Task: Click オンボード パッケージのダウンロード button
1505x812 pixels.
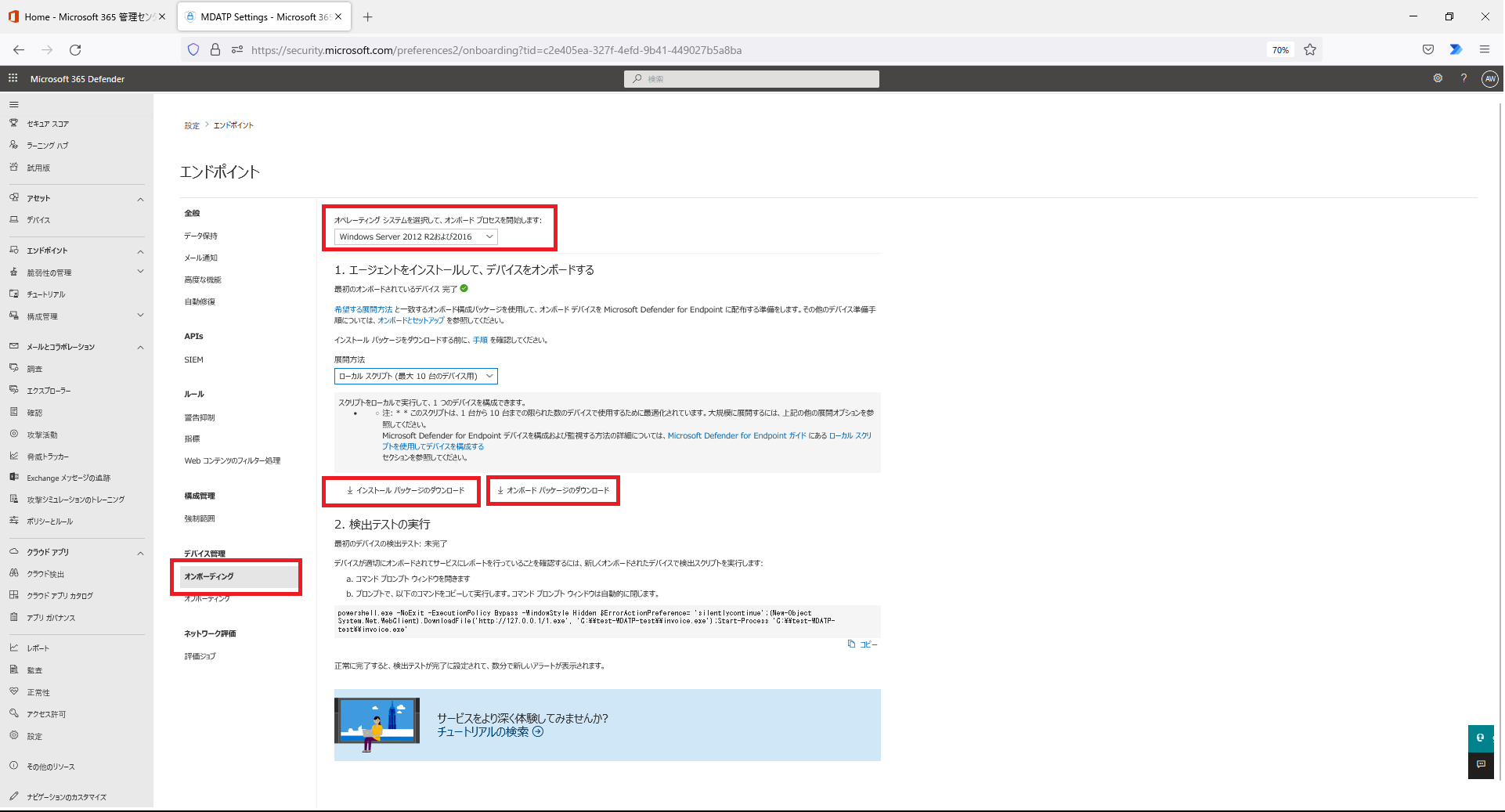Action: (x=554, y=491)
